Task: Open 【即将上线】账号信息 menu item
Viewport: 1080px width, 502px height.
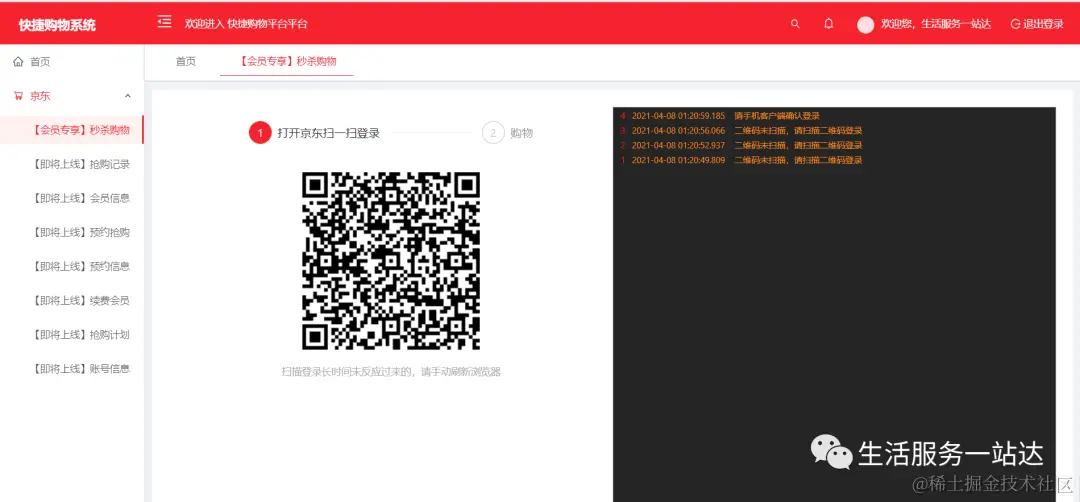Action: coord(81,368)
